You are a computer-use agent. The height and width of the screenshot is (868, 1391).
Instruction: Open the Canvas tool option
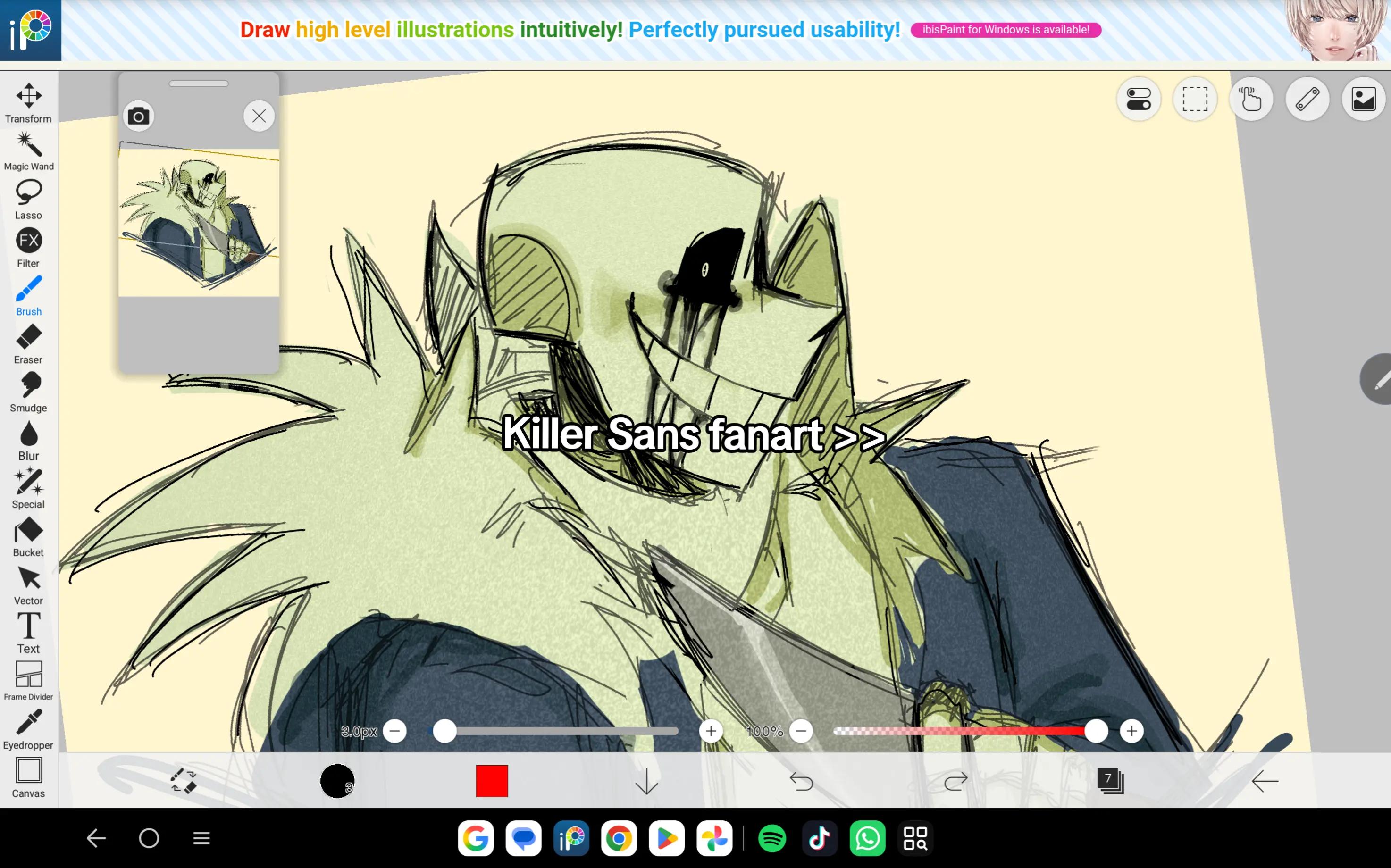tap(29, 778)
